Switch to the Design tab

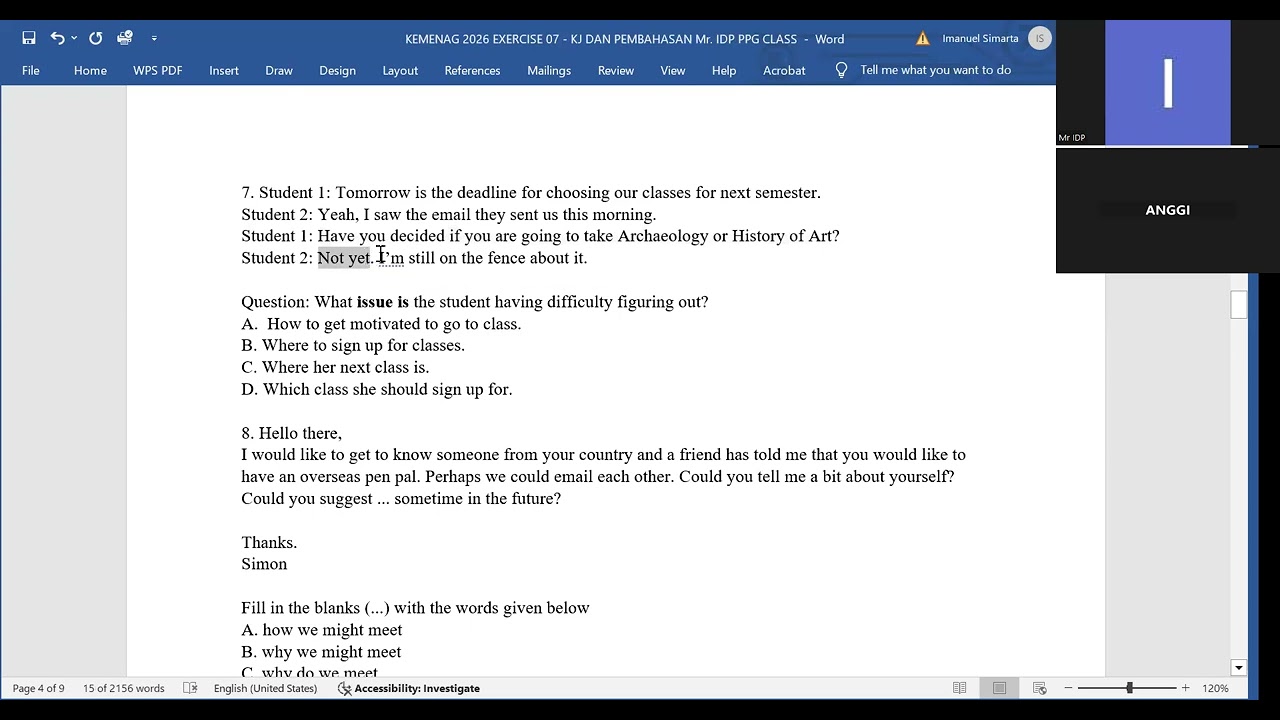click(x=337, y=70)
